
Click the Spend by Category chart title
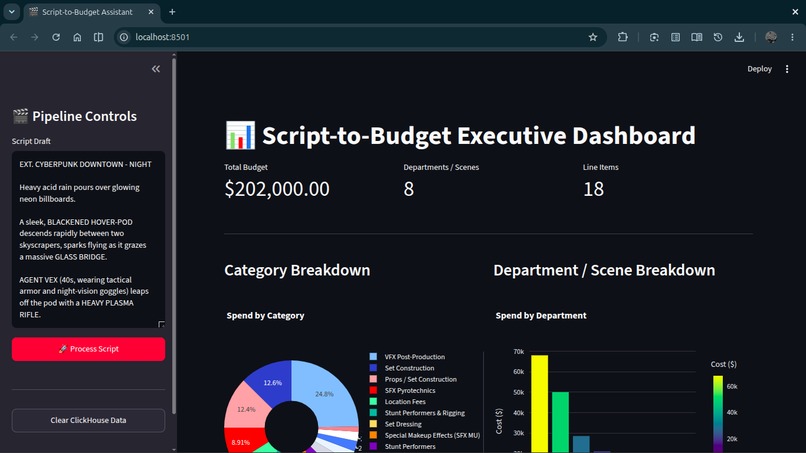coord(265,316)
